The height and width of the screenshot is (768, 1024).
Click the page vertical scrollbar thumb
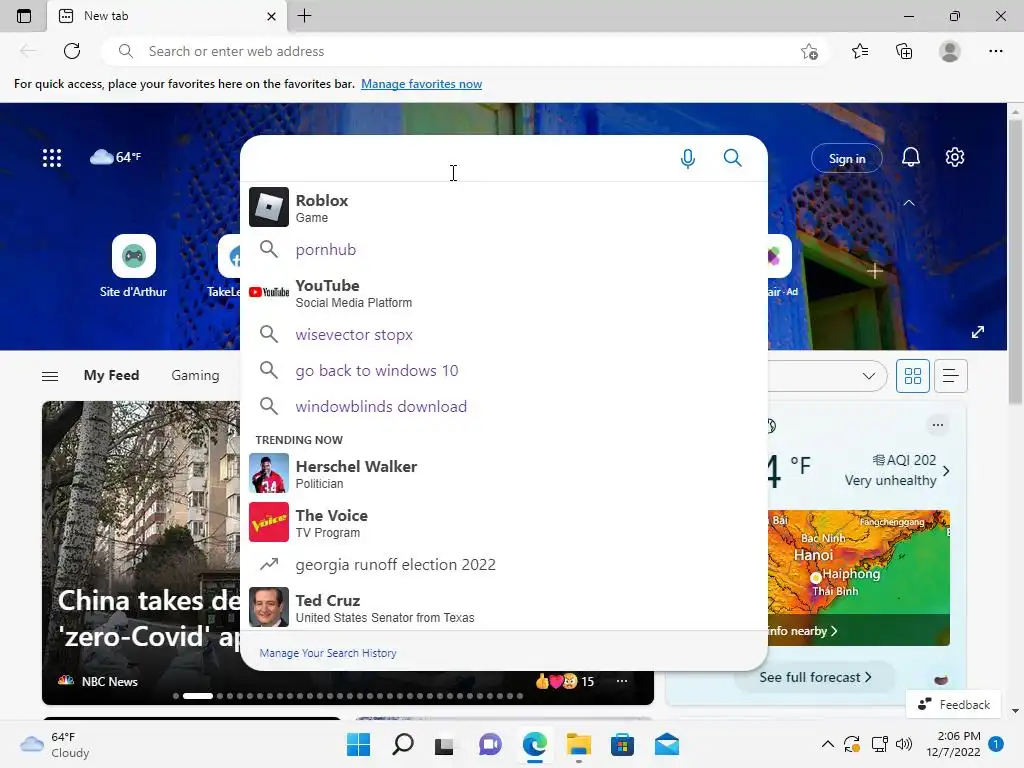click(1015, 261)
